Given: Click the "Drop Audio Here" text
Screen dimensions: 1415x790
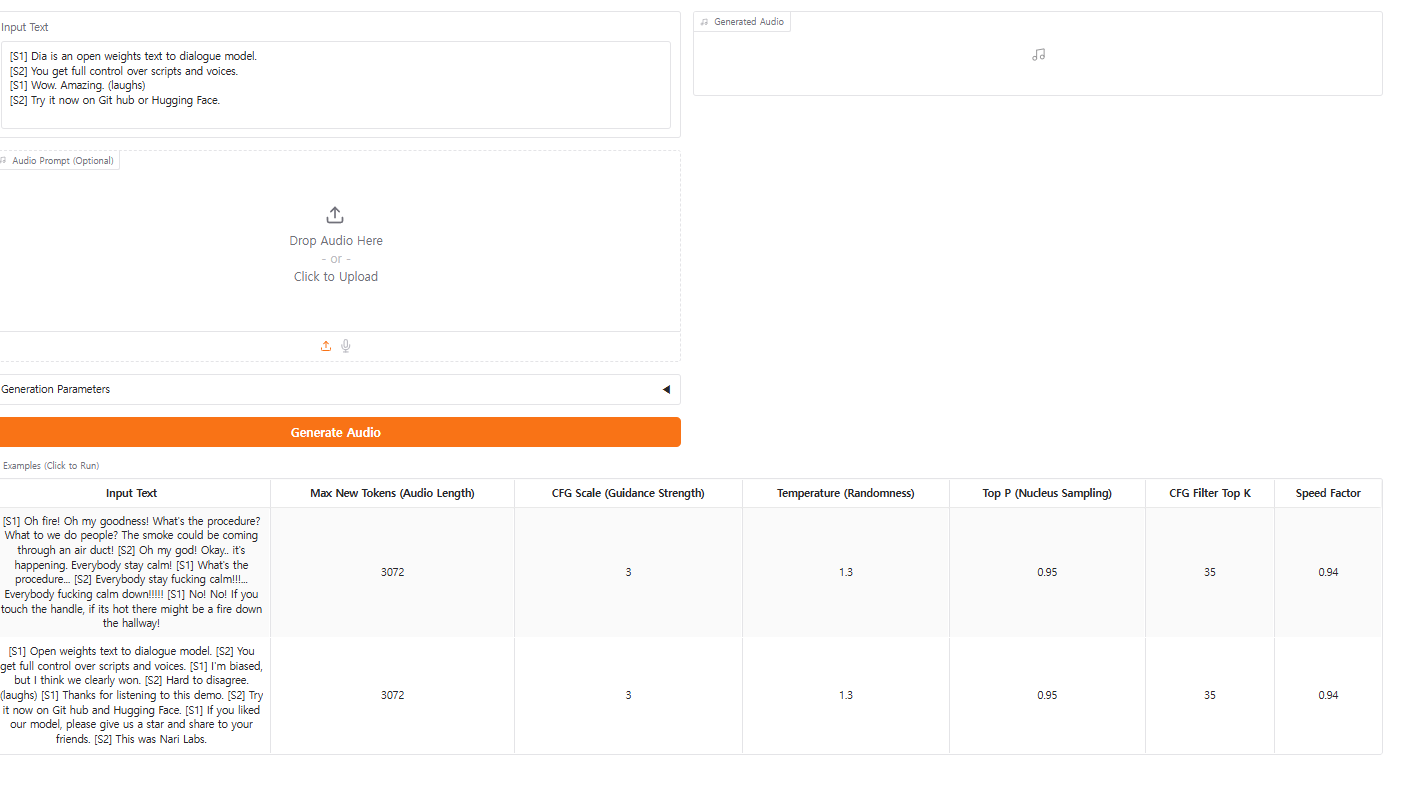Looking at the screenshot, I should [x=336, y=241].
